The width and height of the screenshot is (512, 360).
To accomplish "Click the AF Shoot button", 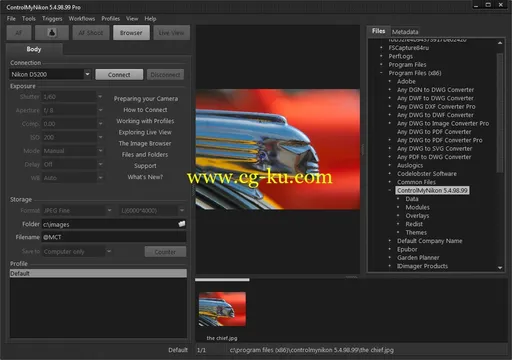I will 91,33.
